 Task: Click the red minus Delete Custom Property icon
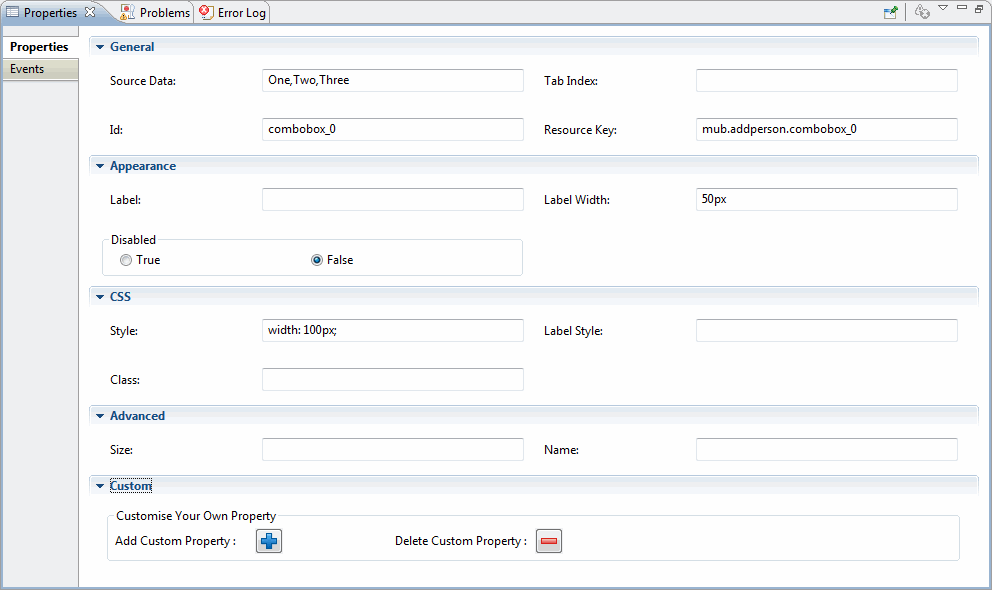click(x=549, y=541)
